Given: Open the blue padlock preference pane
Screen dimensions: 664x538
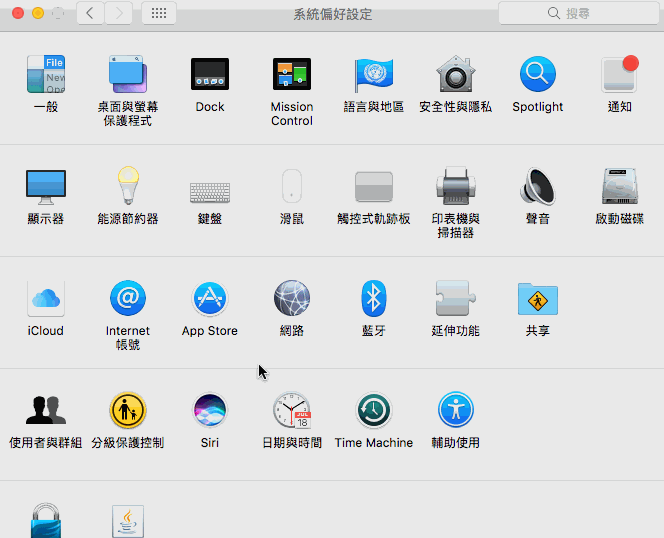Looking at the screenshot, I should (x=46, y=520).
